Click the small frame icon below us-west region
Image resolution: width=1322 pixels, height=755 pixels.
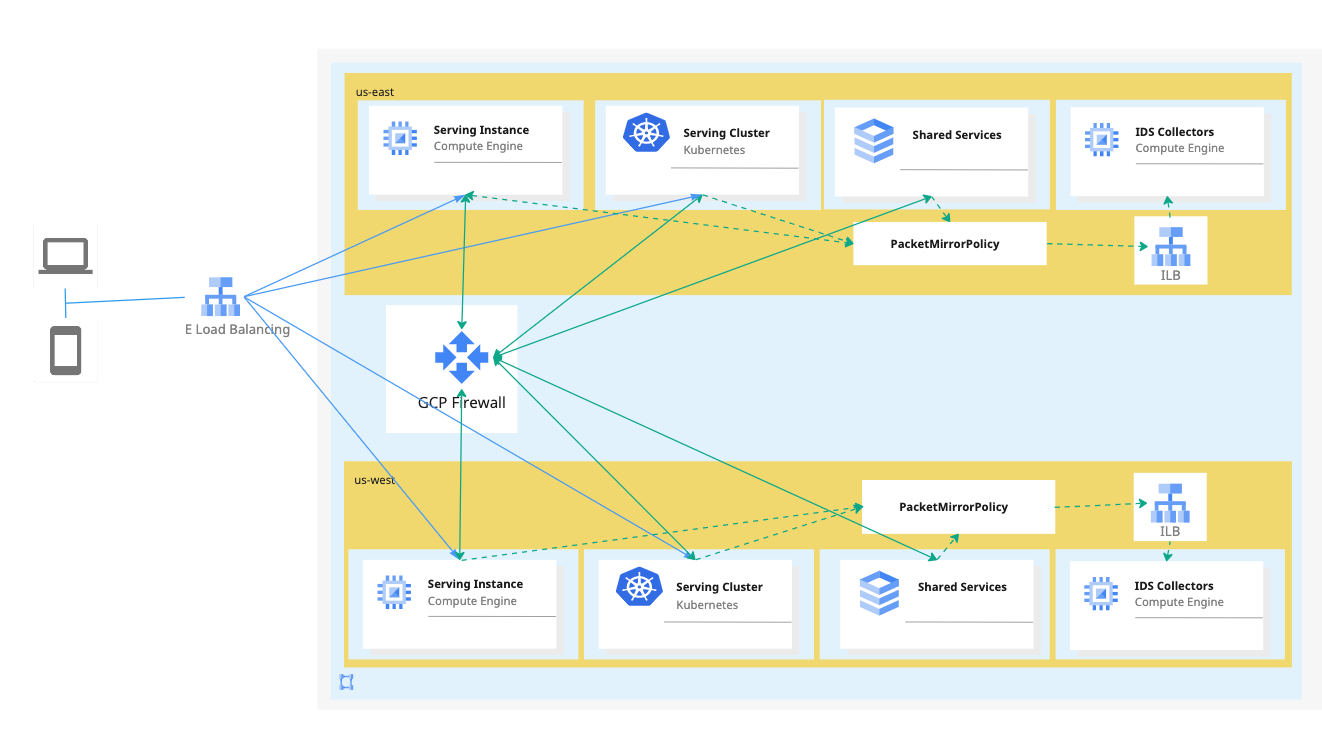click(x=346, y=682)
